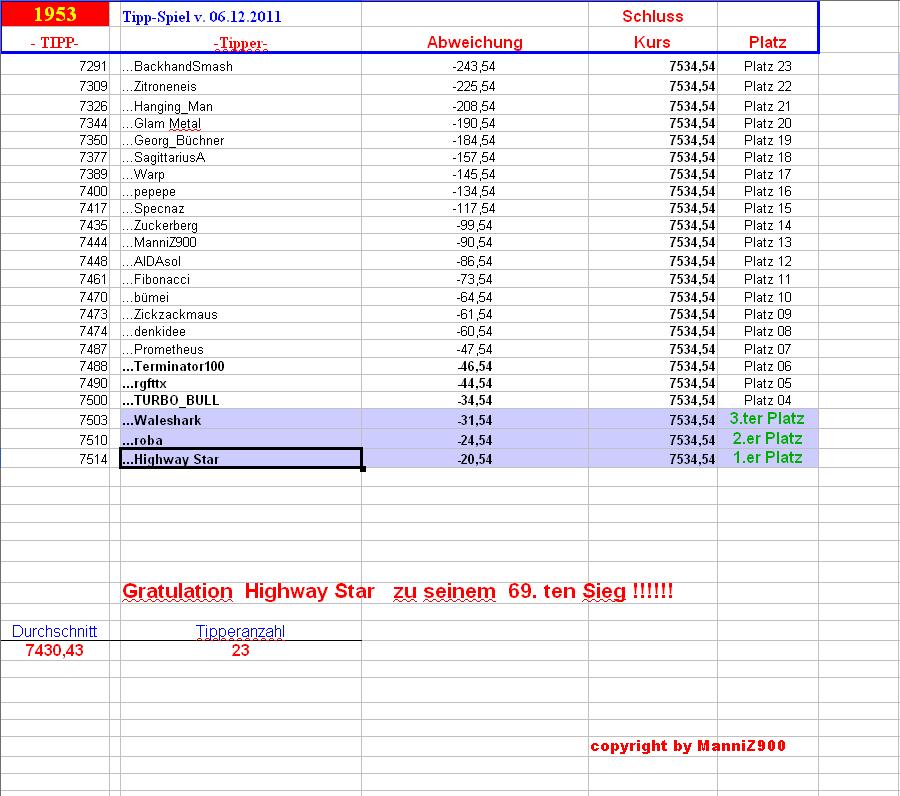Click the tip value 7291

(93, 67)
